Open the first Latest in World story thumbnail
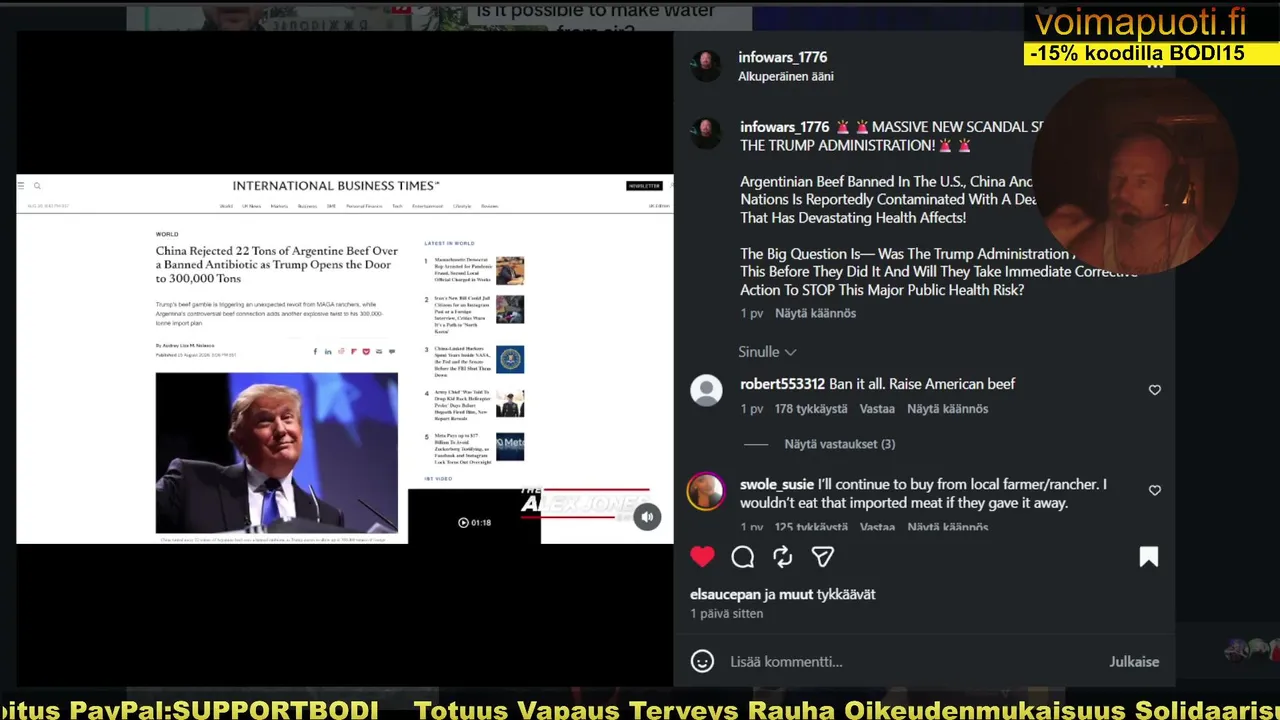 [510, 271]
